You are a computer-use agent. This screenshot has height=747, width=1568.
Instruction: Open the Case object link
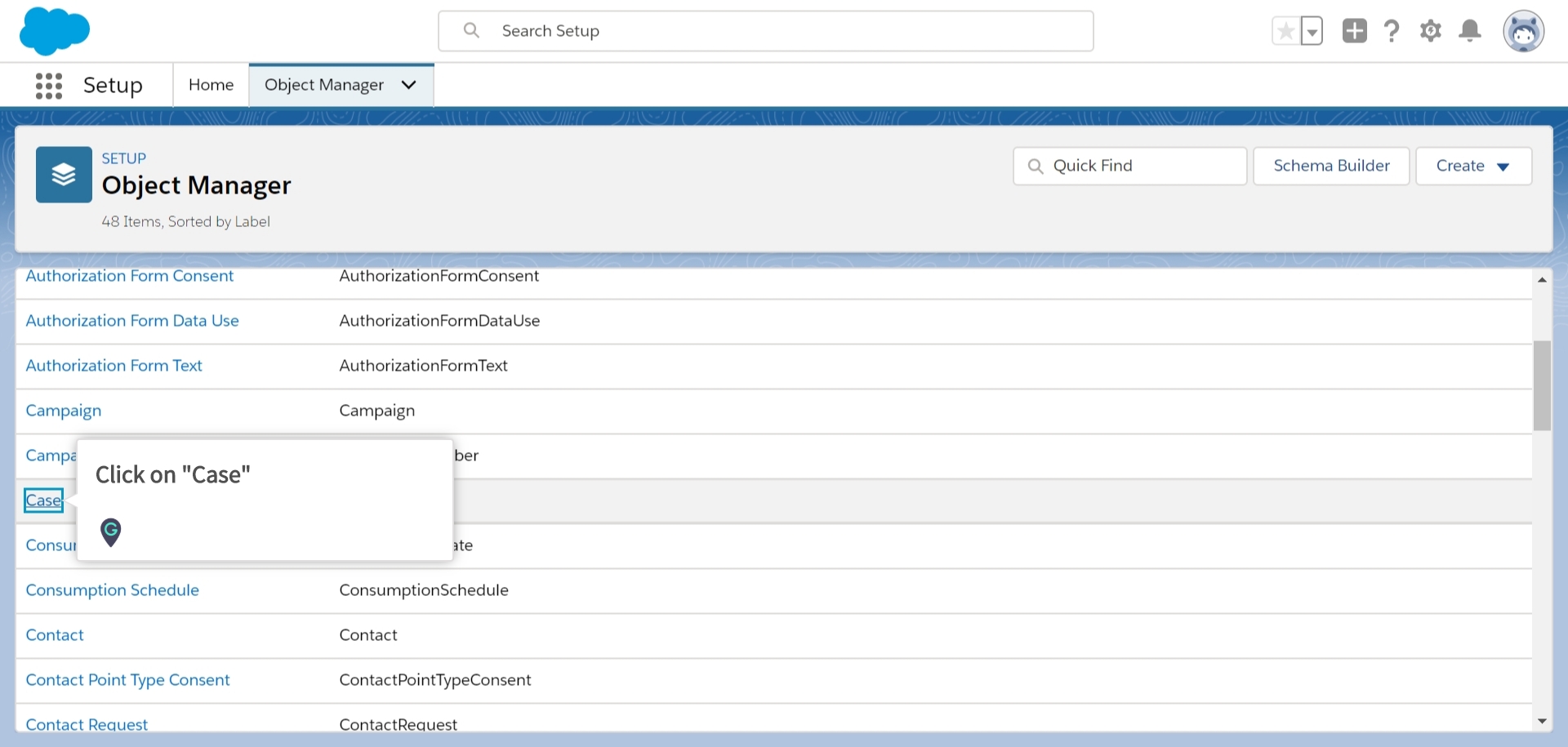click(43, 500)
